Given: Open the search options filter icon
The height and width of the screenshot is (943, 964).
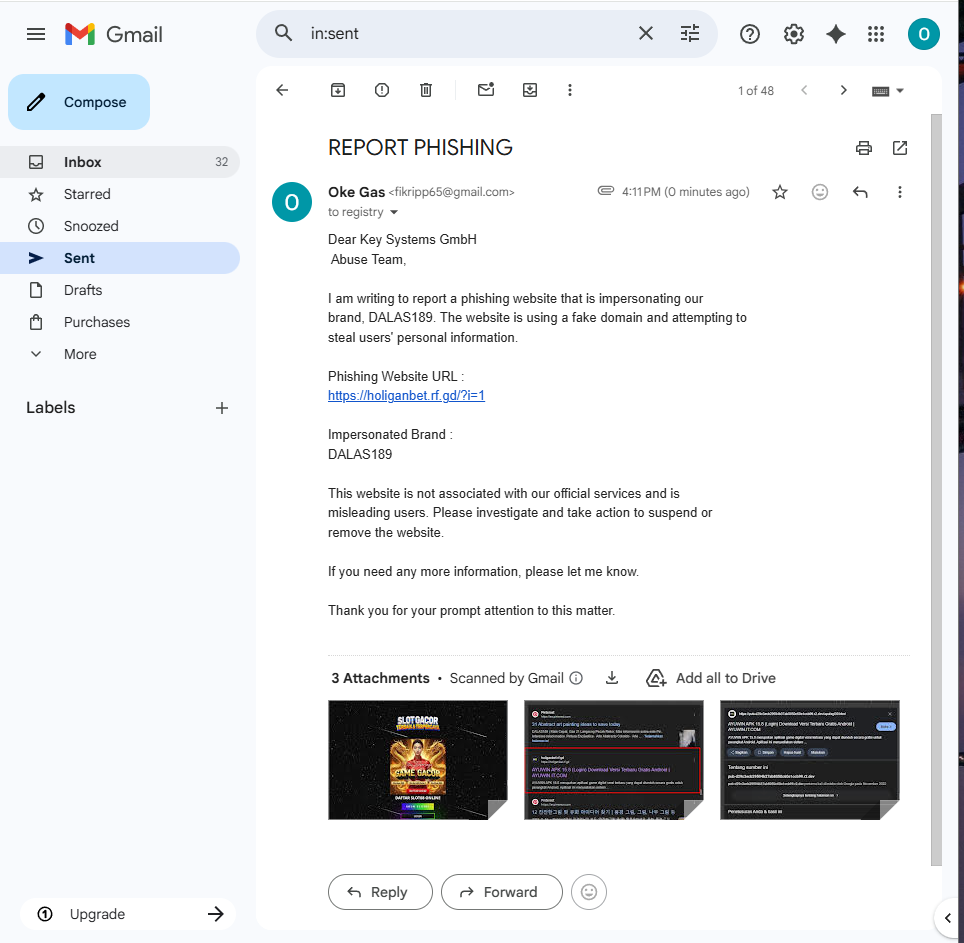Looking at the screenshot, I should tap(690, 33).
